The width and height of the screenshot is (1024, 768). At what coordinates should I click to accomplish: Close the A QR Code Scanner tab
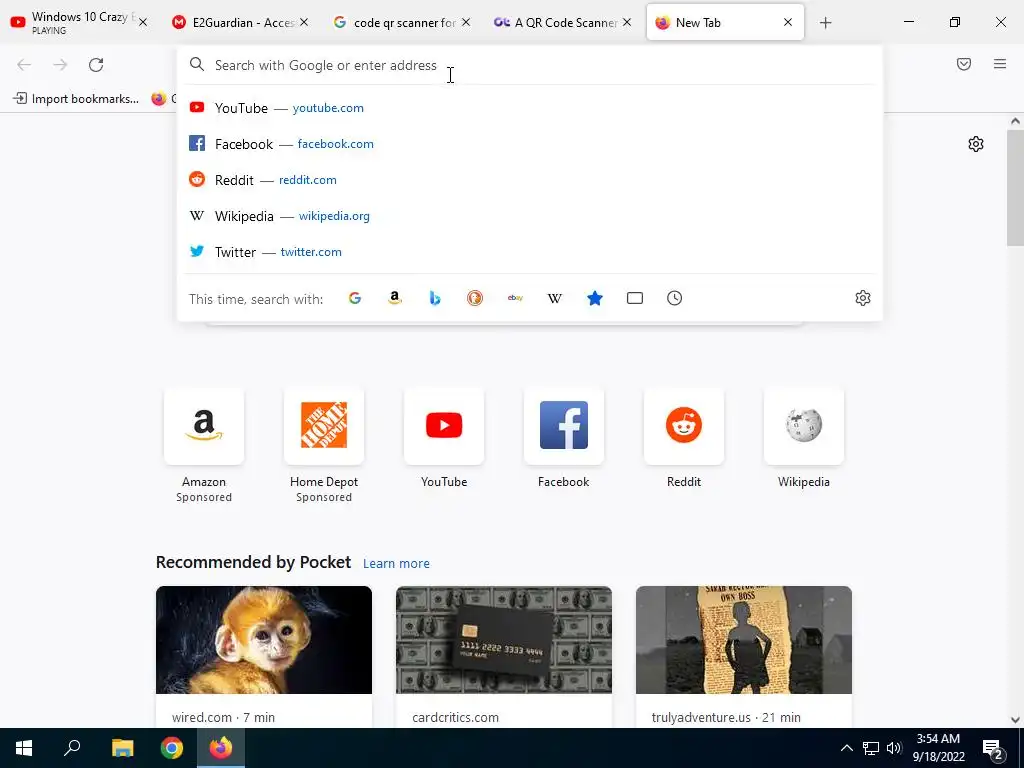(x=627, y=22)
